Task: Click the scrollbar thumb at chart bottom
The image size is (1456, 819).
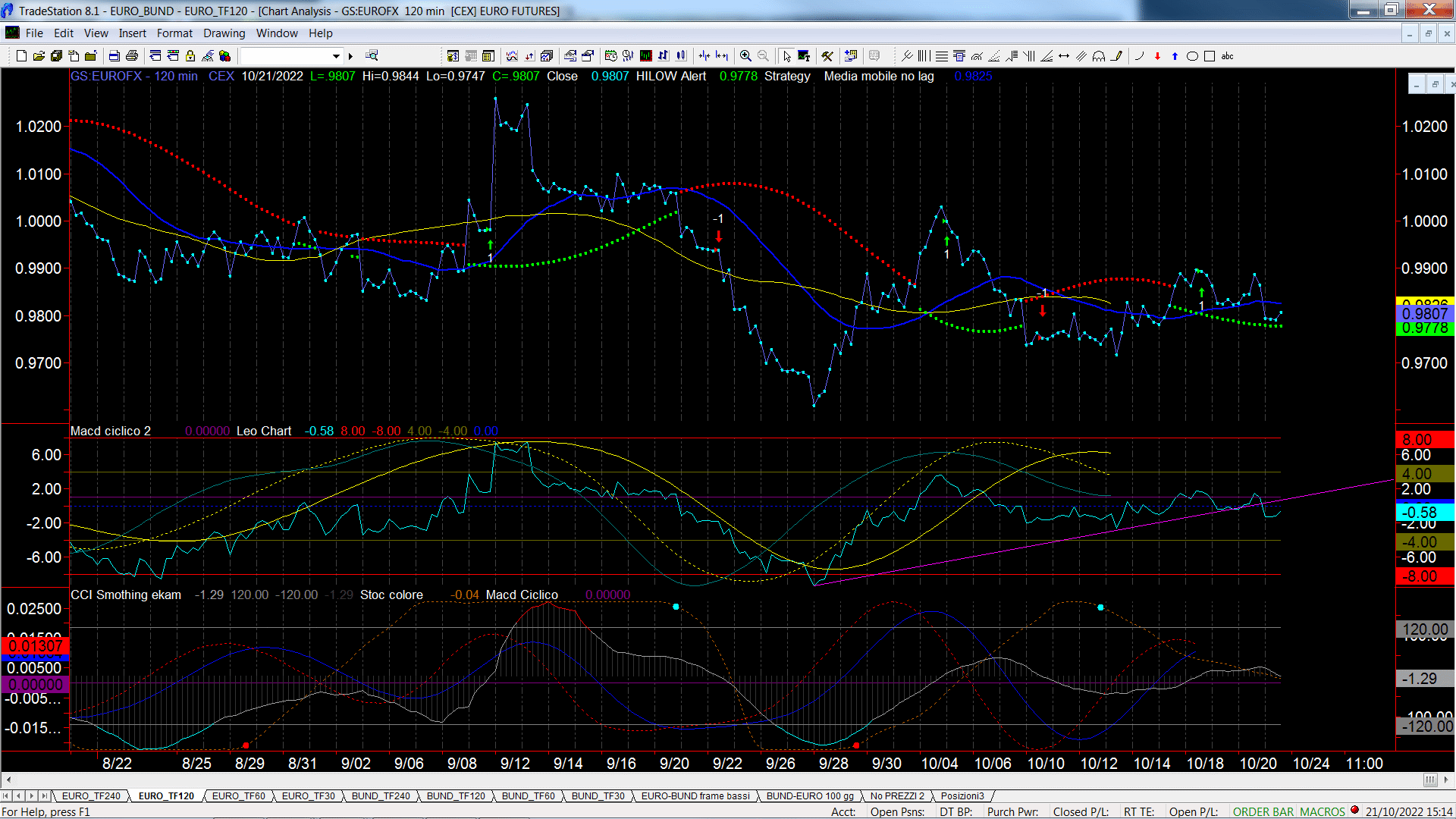Action: point(1430,780)
